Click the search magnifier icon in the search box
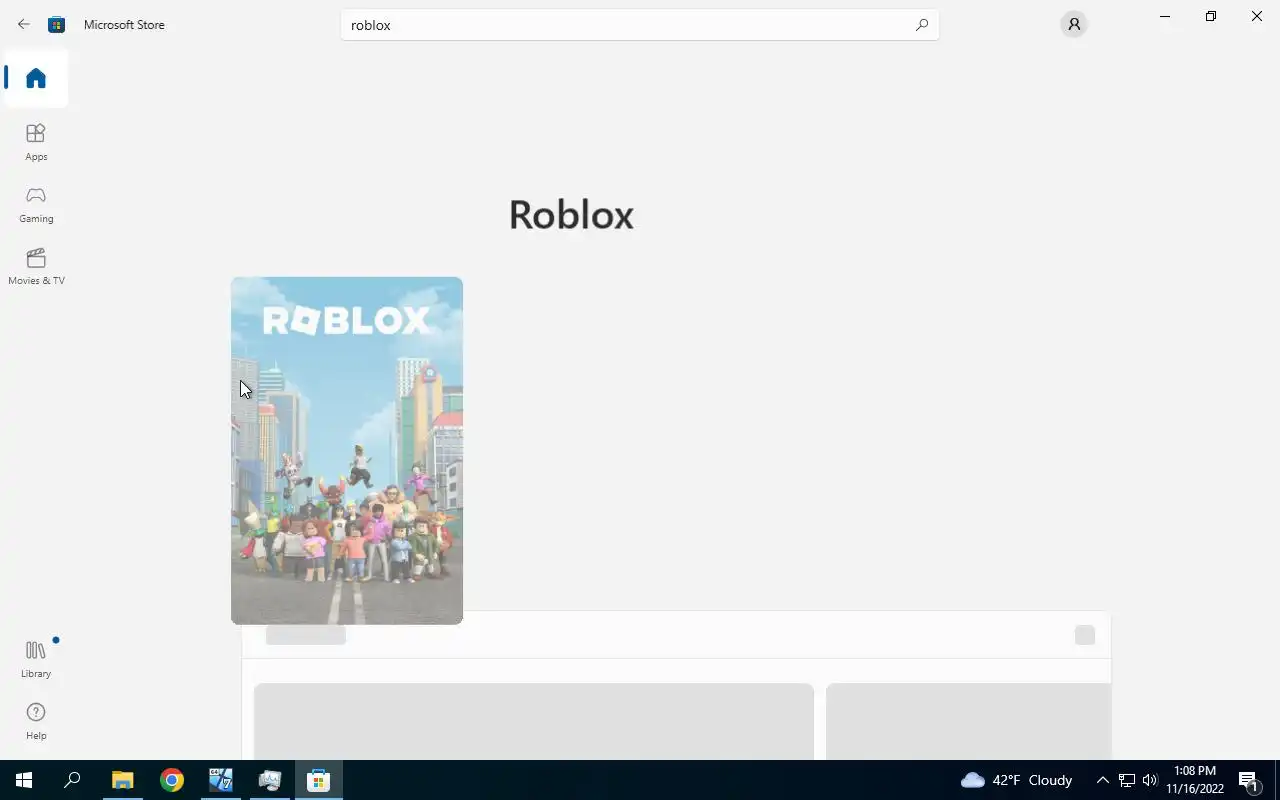This screenshot has width=1280, height=800. [922, 25]
